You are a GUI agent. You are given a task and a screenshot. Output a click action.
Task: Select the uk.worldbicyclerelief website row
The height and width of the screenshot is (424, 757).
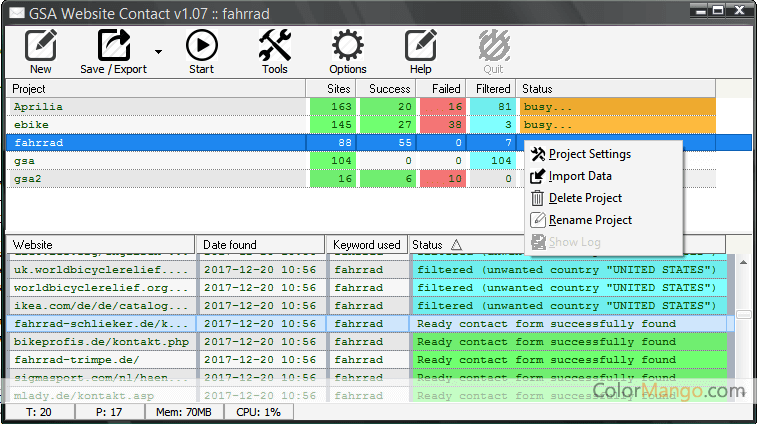(x=367, y=269)
